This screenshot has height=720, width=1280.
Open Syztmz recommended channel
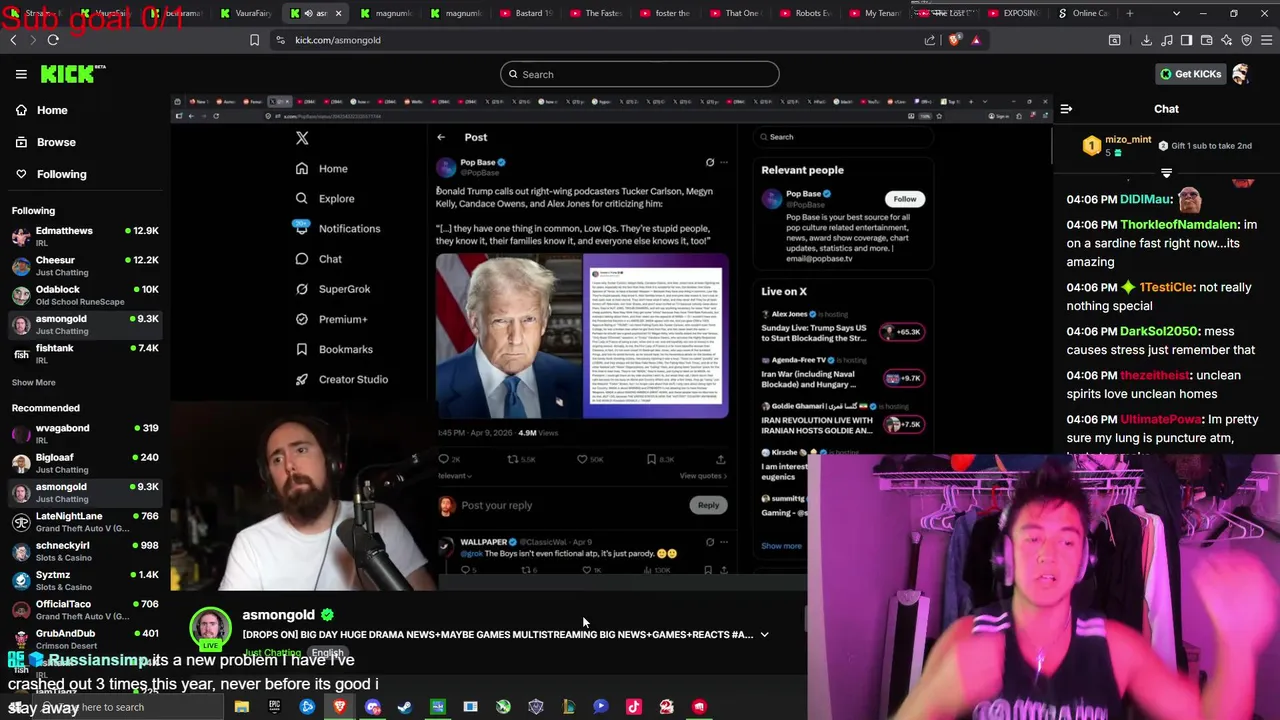[x=85, y=580]
